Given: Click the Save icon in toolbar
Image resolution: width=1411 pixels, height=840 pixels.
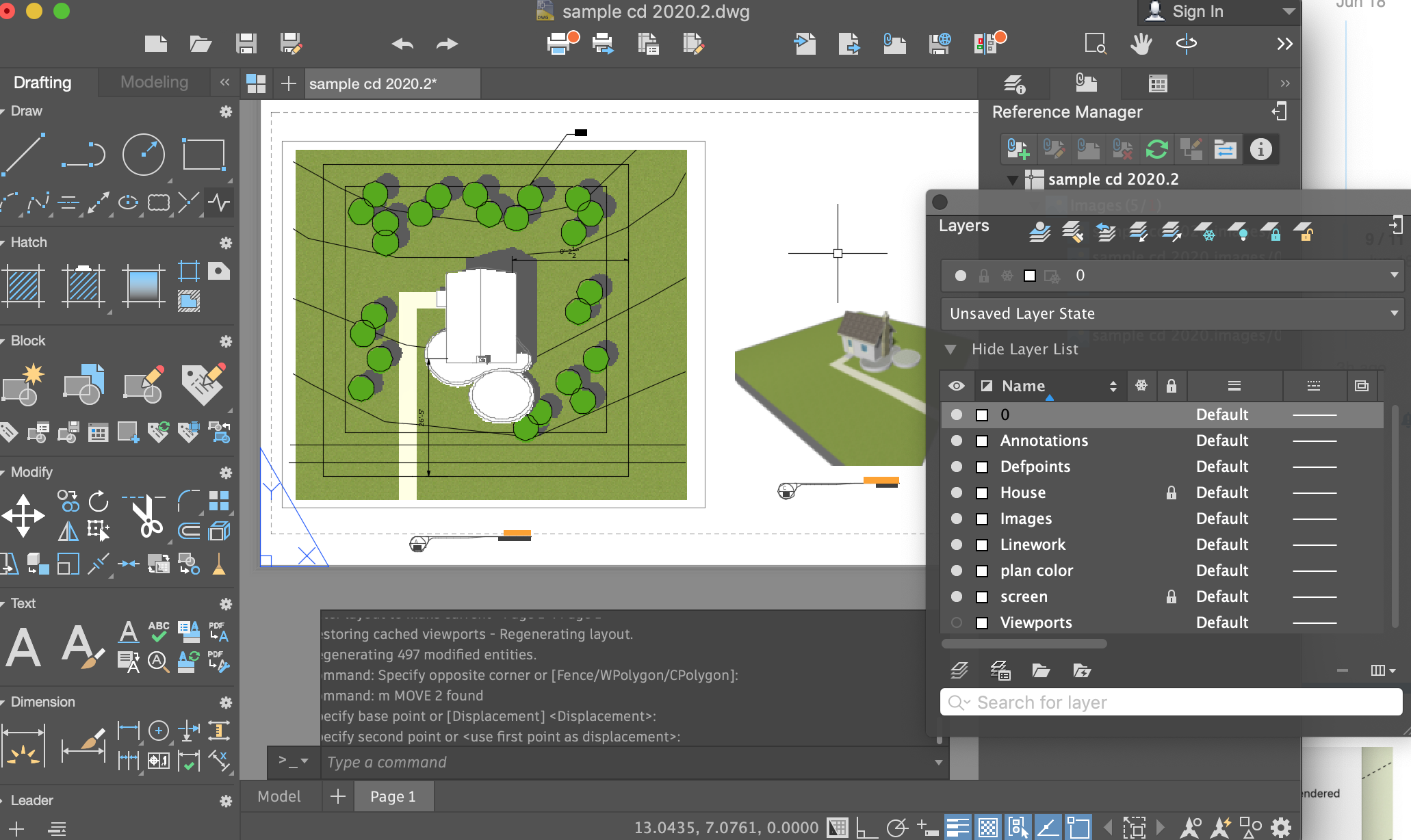Looking at the screenshot, I should tap(246, 44).
